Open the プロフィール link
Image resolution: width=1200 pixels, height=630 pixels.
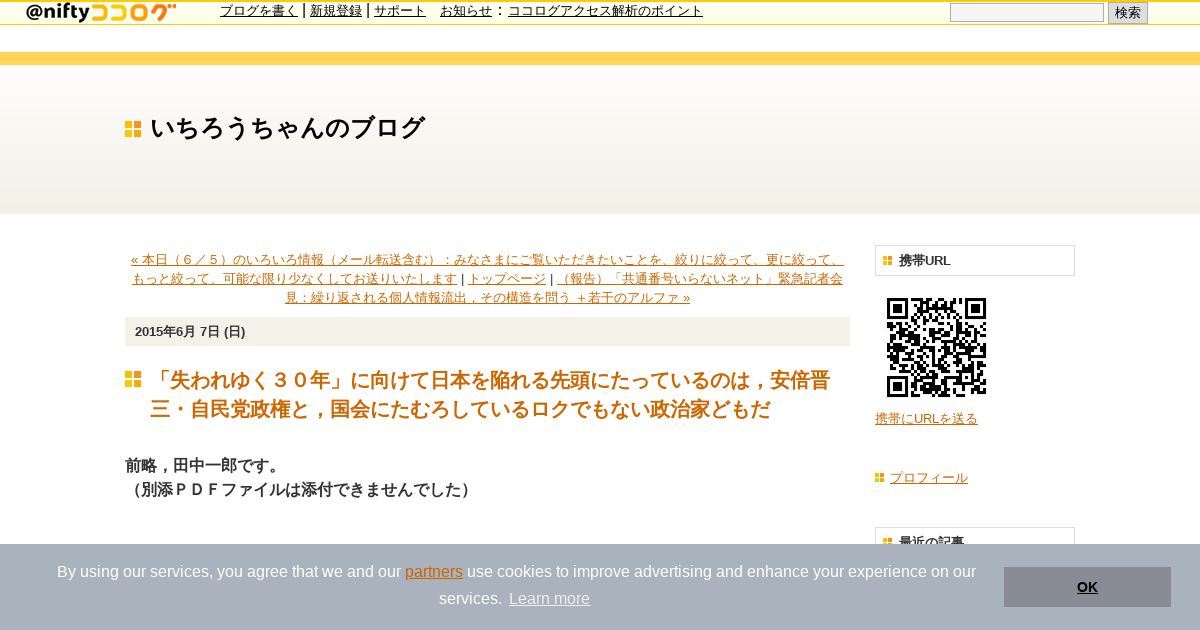[929, 478]
